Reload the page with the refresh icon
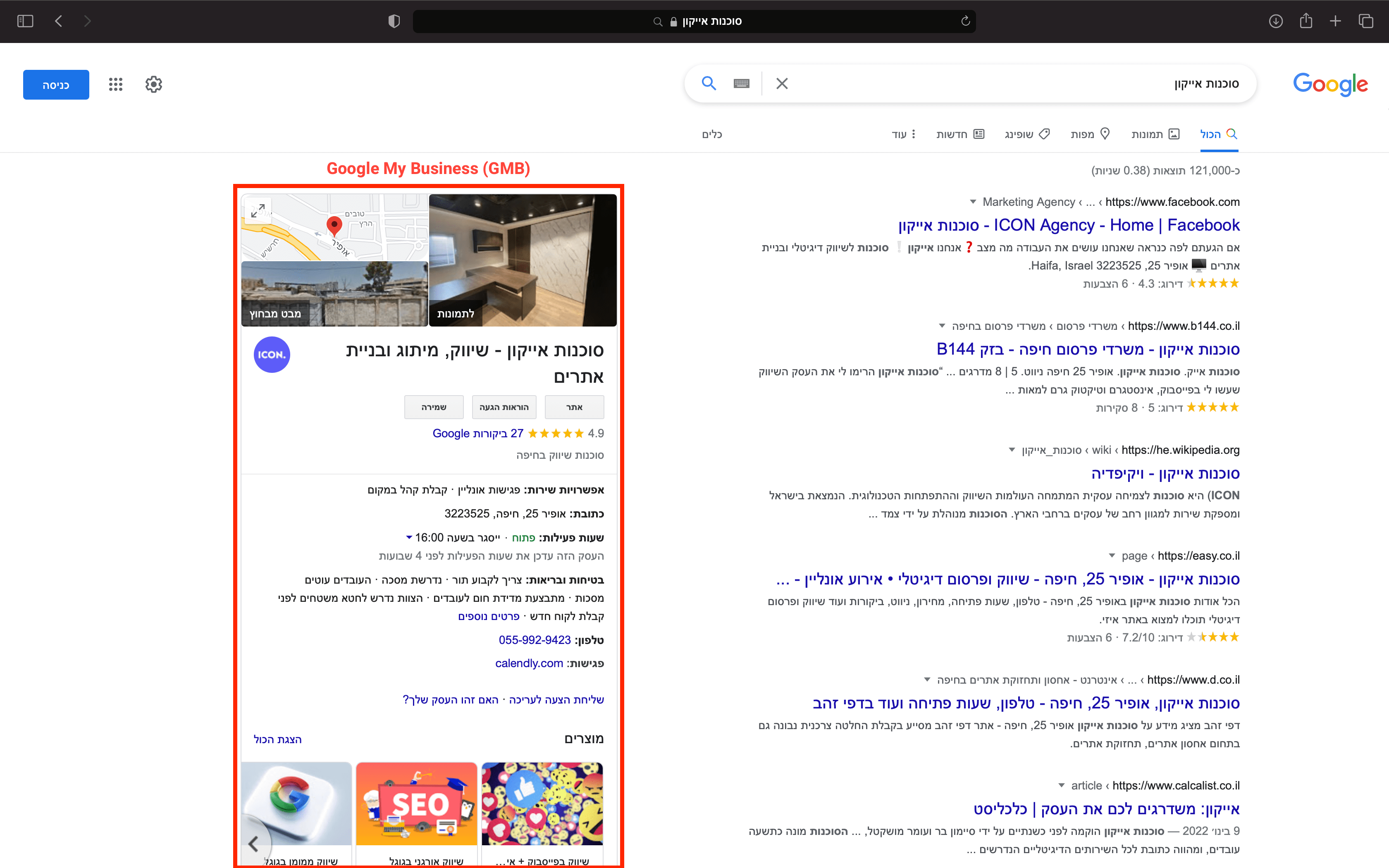This screenshot has height=868, width=1389. pyautogui.click(x=965, y=21)
